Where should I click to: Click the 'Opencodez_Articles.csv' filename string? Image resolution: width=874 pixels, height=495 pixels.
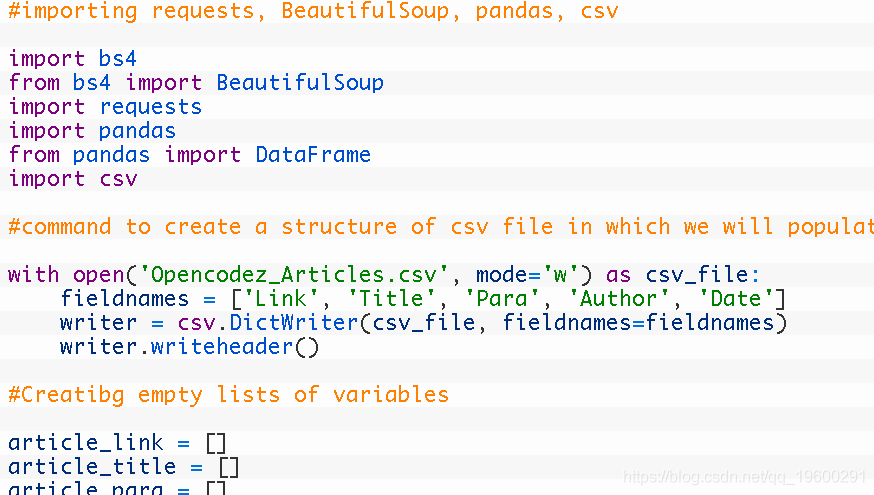[x=293, y=275]
